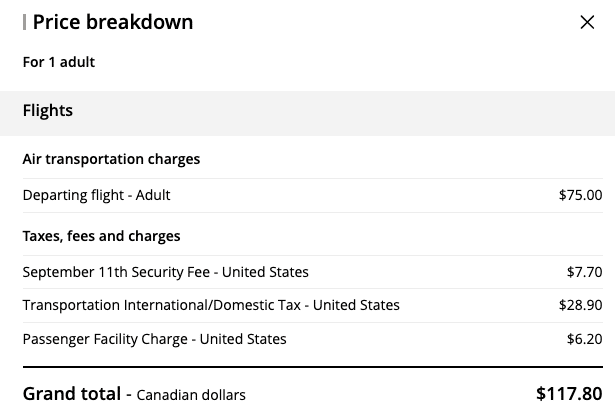Image resolution: width=615 pixels, height=415 pixels.
Task: Click the divider line above Grand total
Action: click(x=312, y=367)
